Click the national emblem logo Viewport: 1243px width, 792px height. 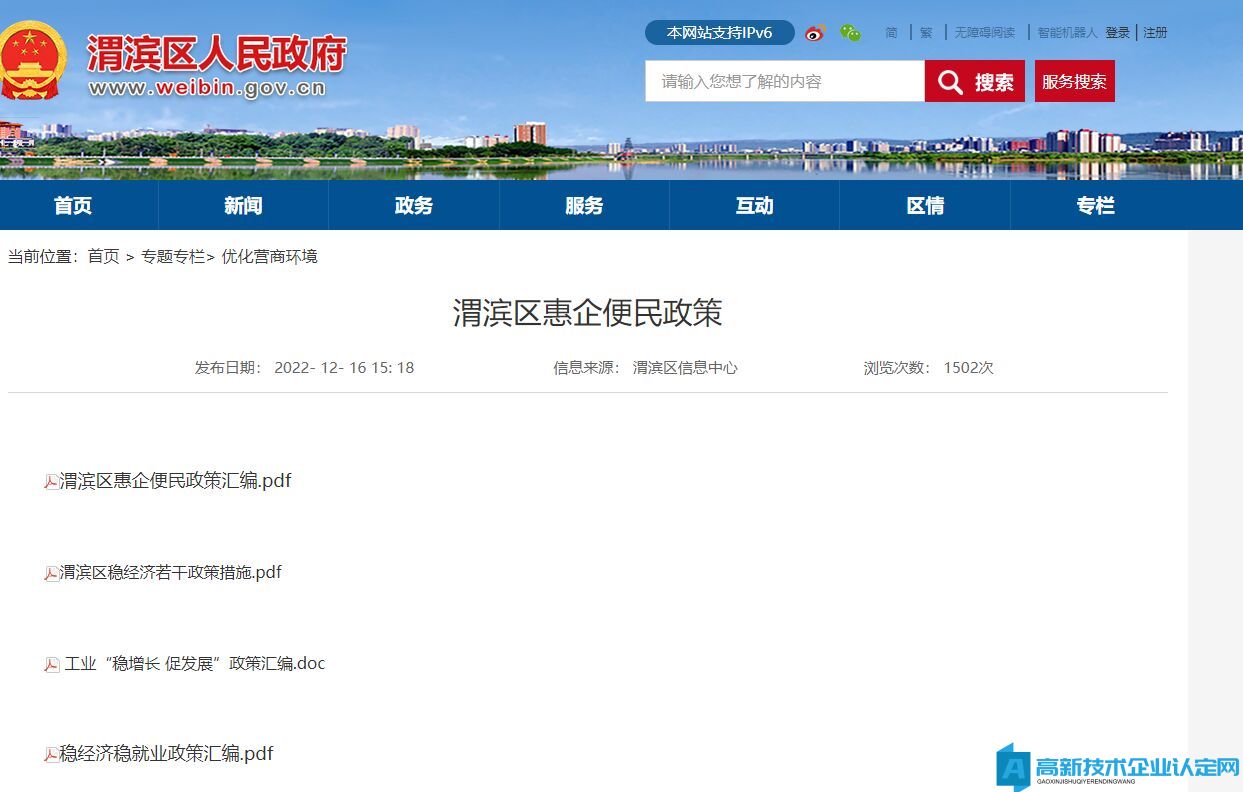click(x=32, y=60)
